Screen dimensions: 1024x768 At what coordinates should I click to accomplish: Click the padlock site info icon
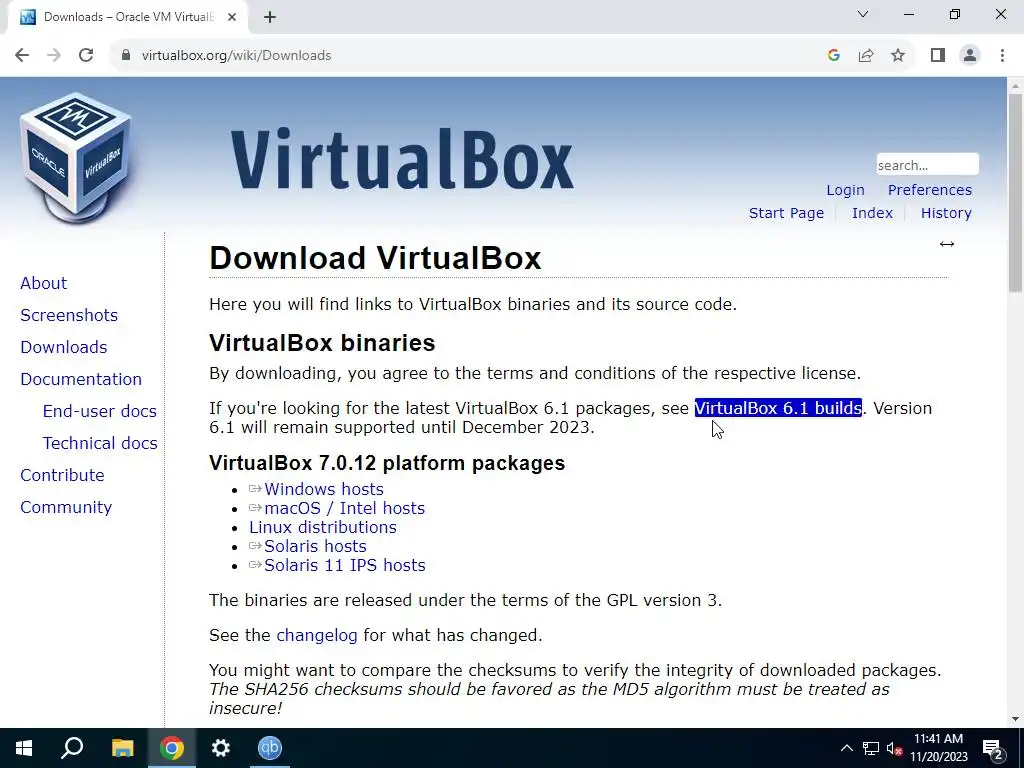(126, 56)
